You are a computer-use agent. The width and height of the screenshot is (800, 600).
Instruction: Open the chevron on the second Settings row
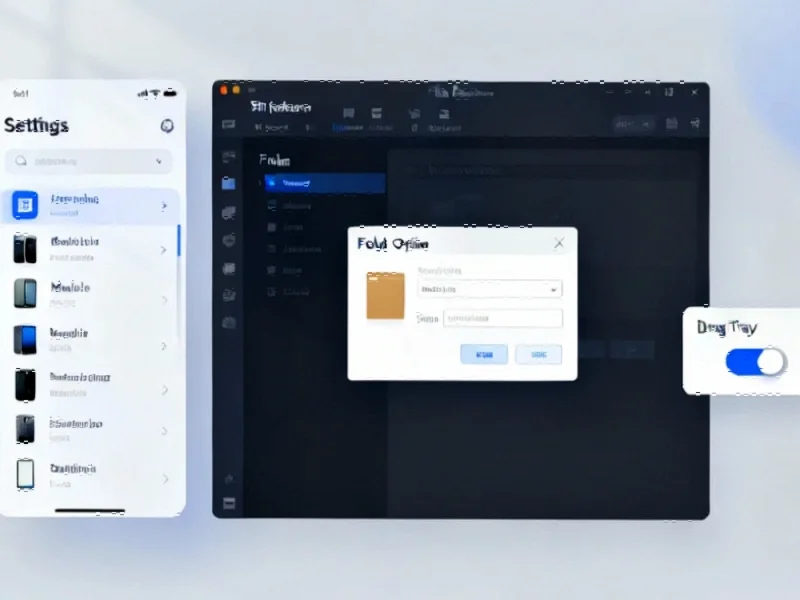click(x=164, y=249)
